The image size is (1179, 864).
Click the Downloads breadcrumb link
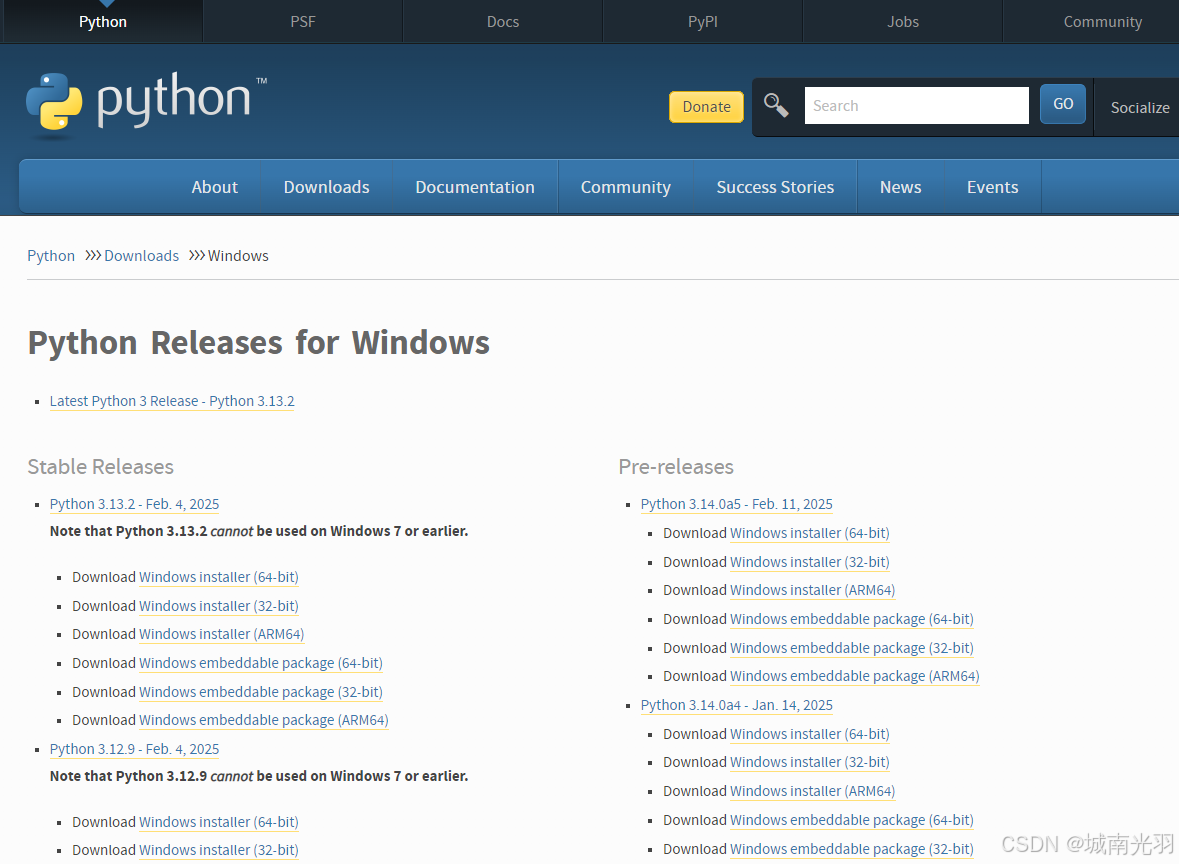pos(141,256)
